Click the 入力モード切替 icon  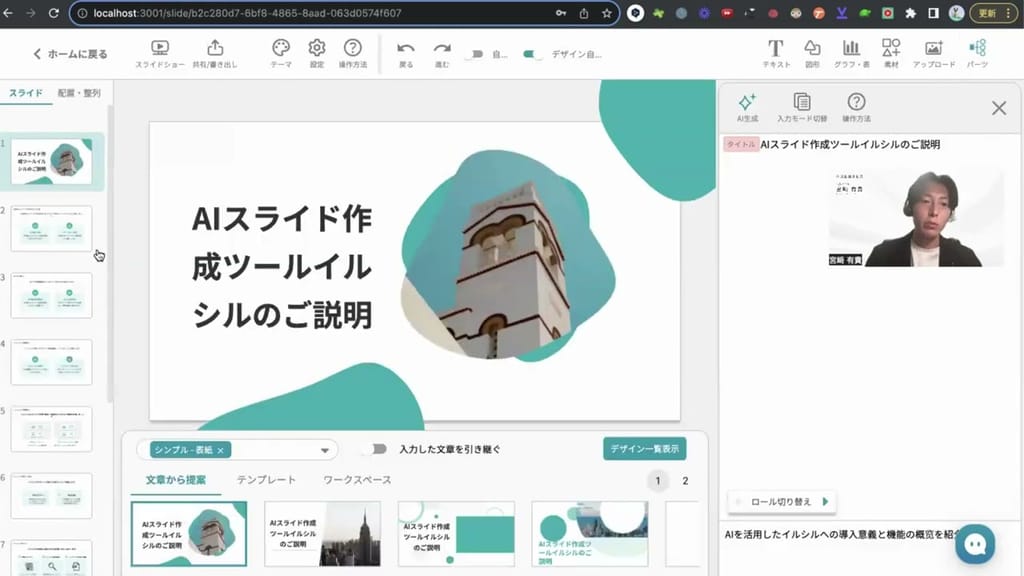[802, 108]
